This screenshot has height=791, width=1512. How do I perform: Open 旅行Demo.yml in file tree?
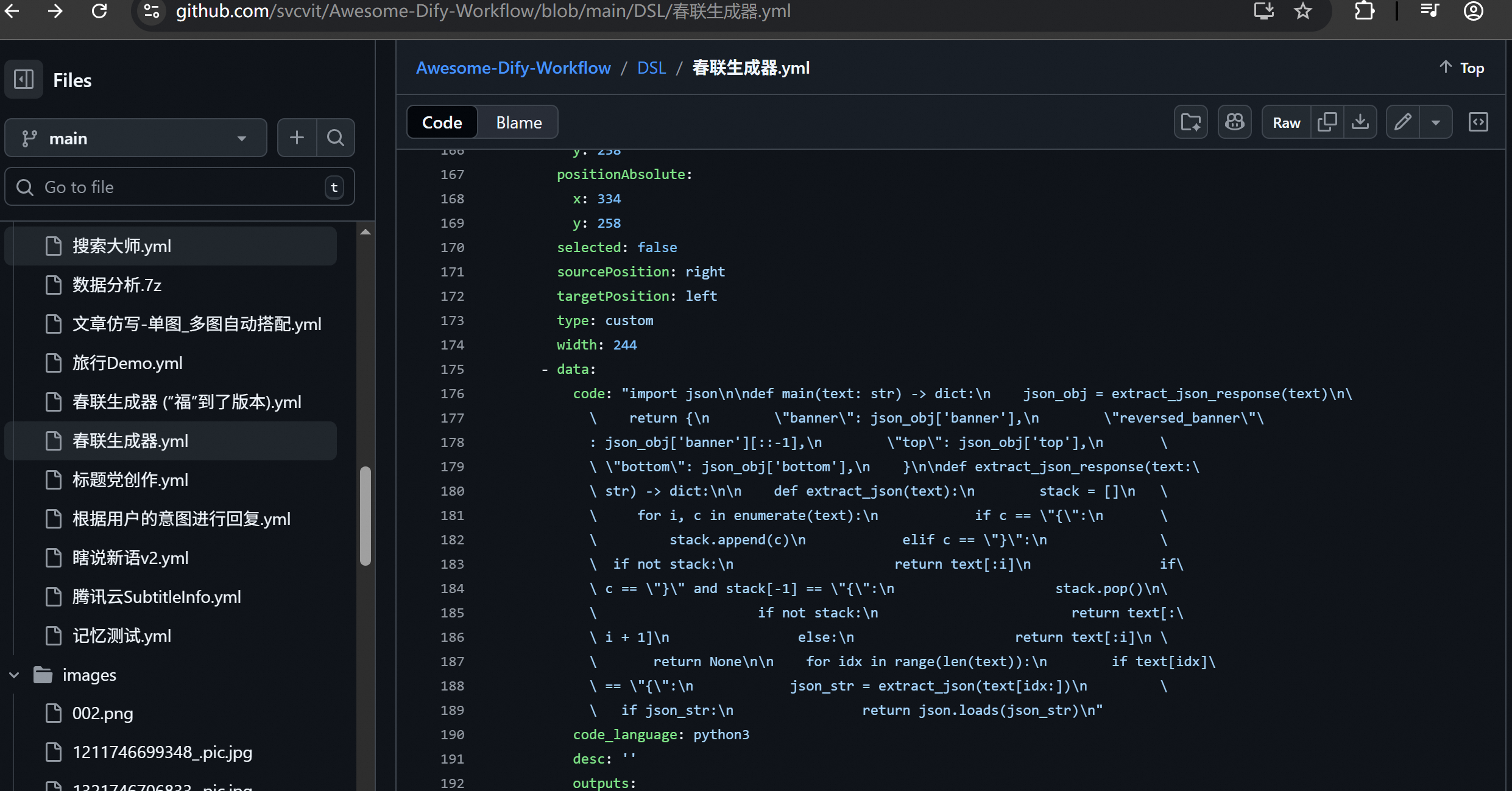[127, 363]
